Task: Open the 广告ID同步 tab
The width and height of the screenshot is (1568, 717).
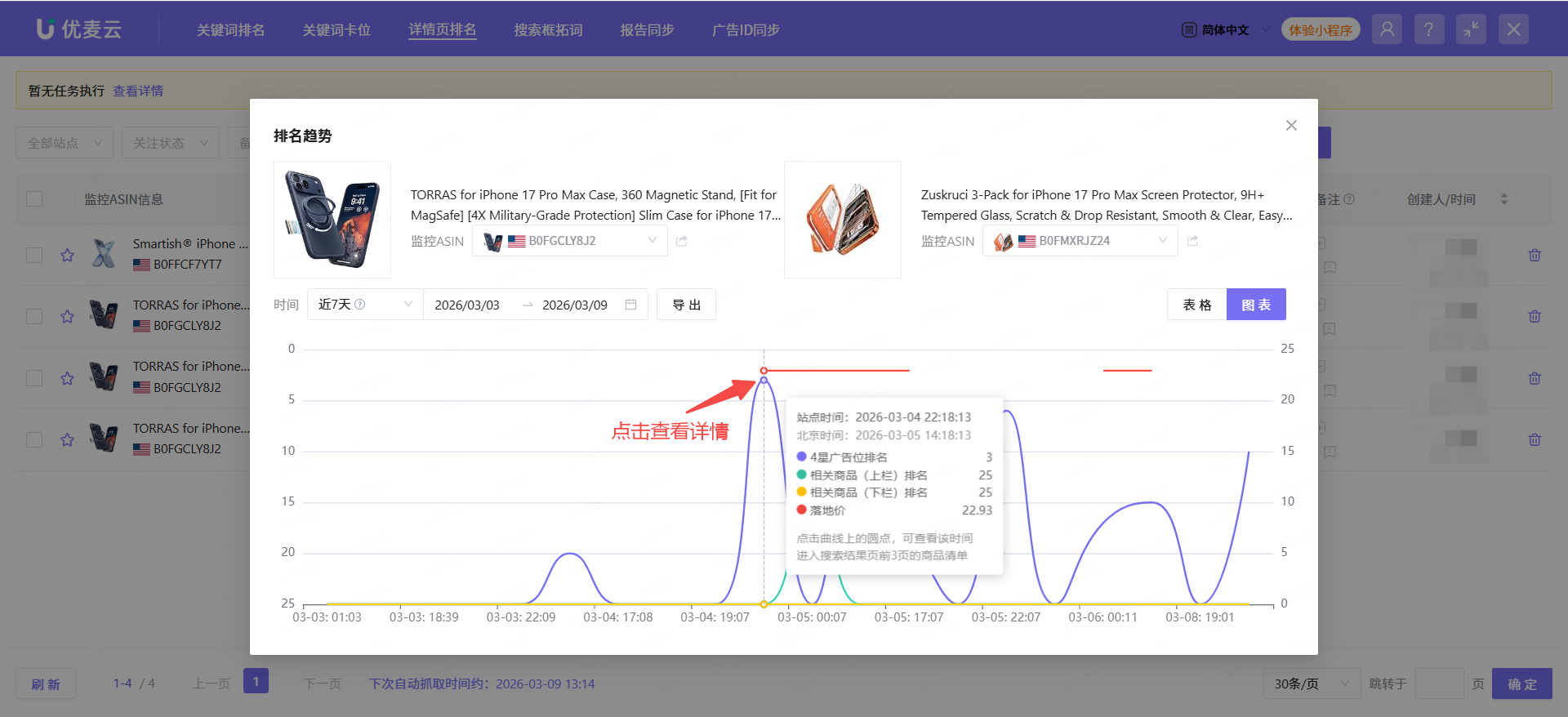Action: tap(746, 29)
